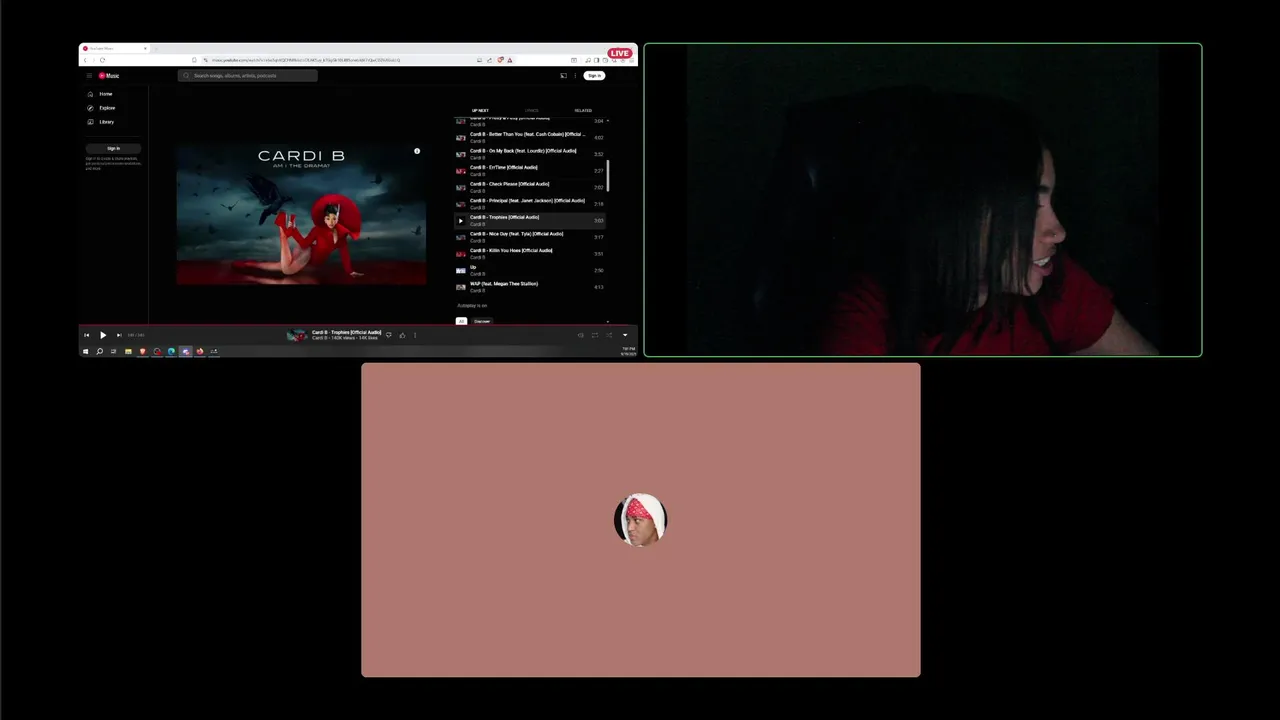Open the Brave browser taskbar icon

pos(142,351)
